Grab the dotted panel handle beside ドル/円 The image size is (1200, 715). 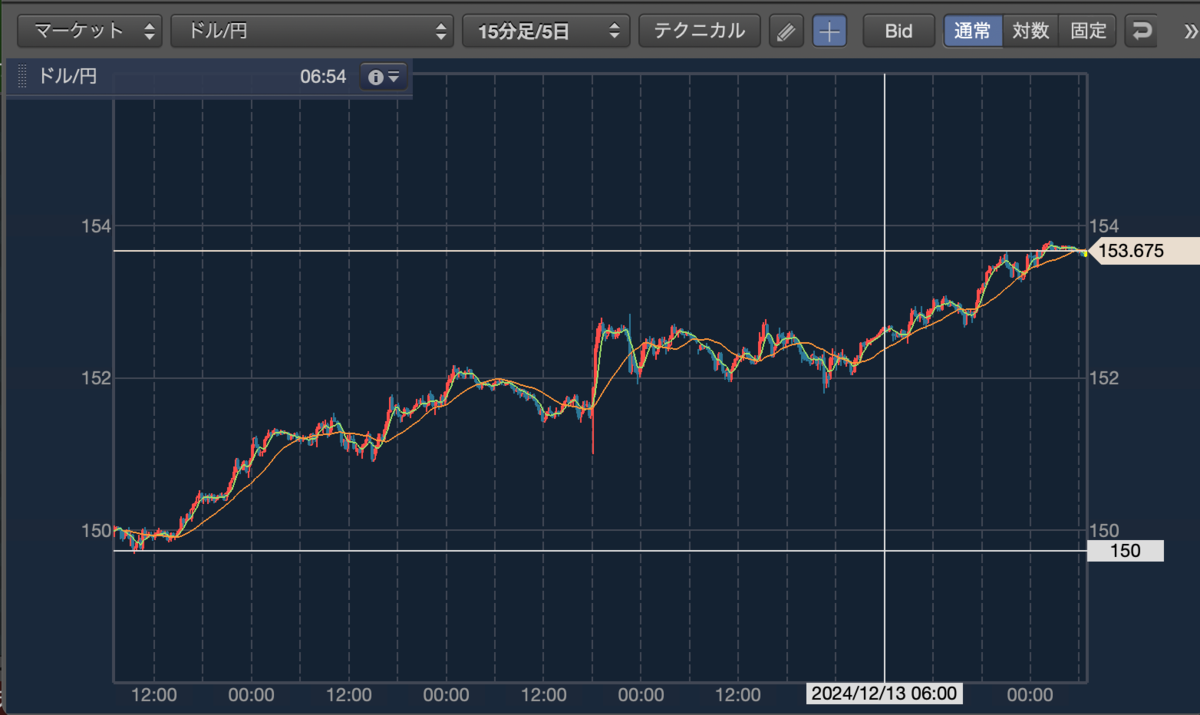22,77
